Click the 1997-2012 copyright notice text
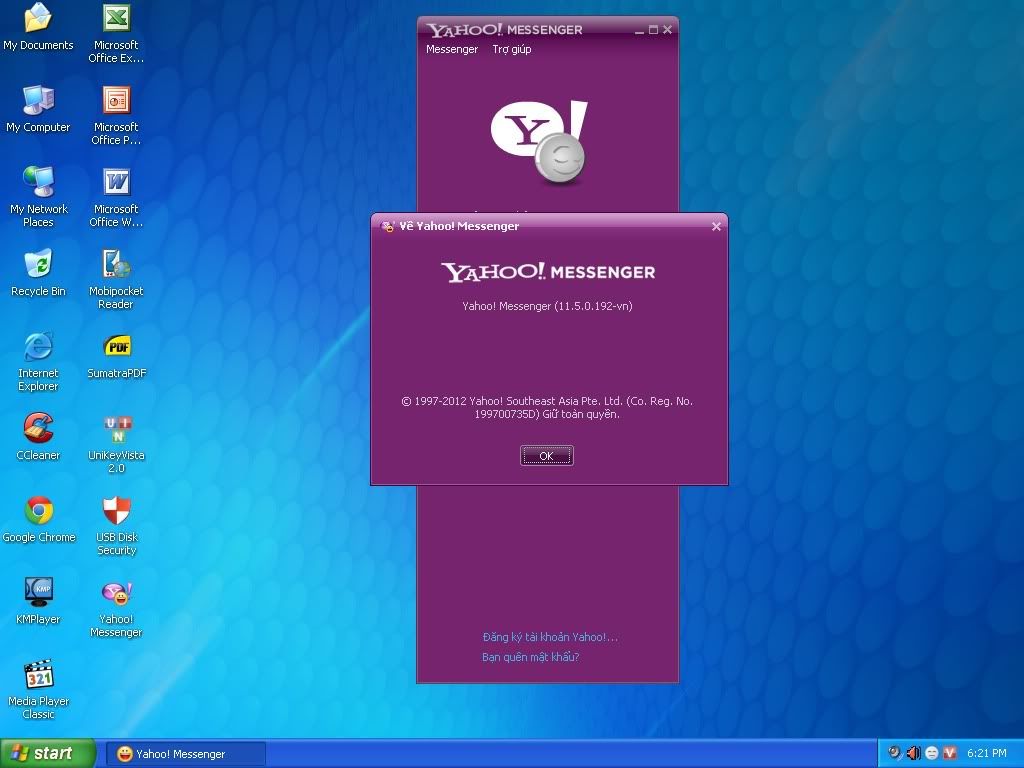The height and width of the screenshot is (768, 1024). pos(547,408)
